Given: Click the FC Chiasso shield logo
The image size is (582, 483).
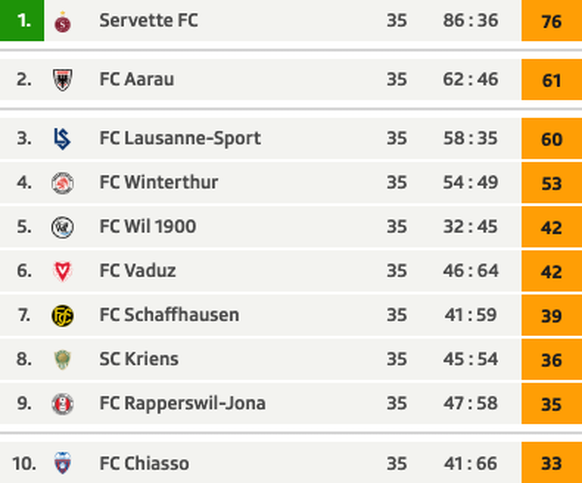Looking at the screenshot, I should click(62, 463).
